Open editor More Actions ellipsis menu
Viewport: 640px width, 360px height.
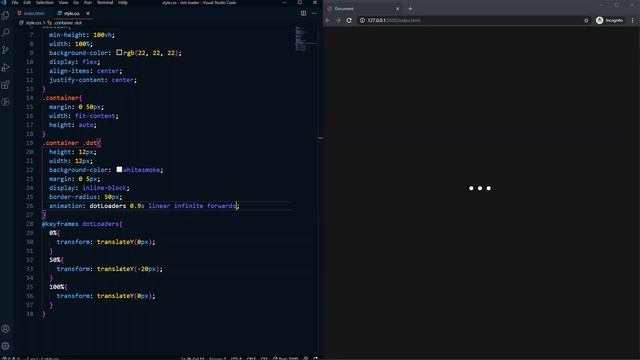pos(314,13)
